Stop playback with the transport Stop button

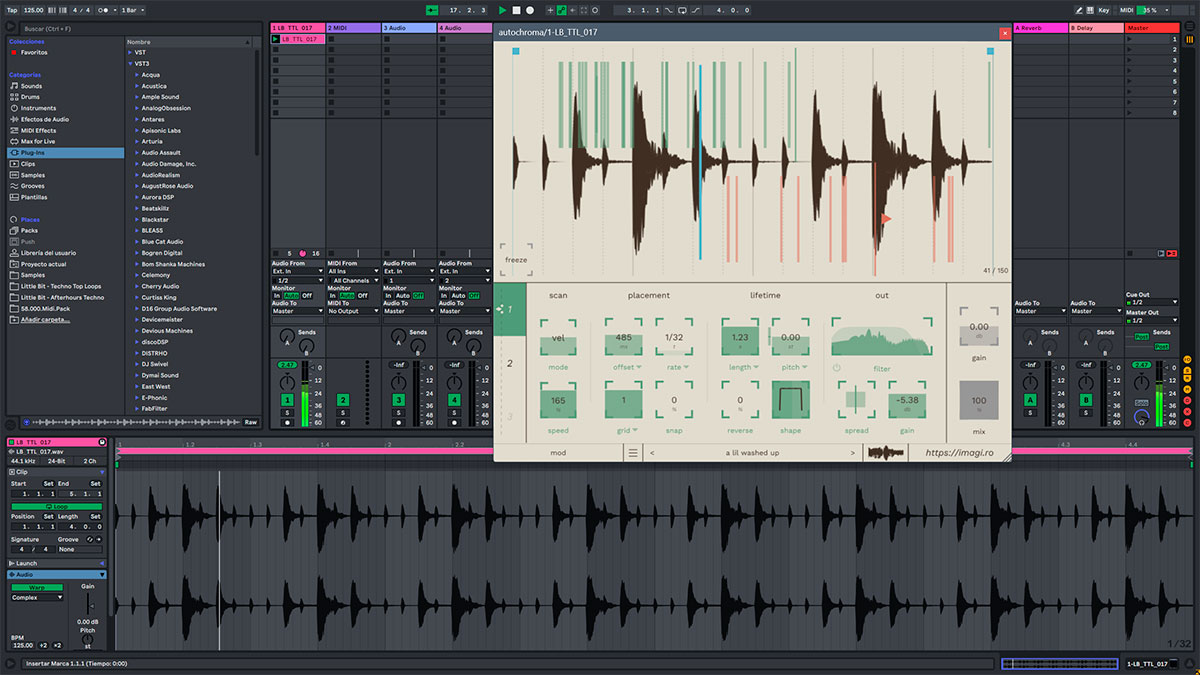click(516, 10)
